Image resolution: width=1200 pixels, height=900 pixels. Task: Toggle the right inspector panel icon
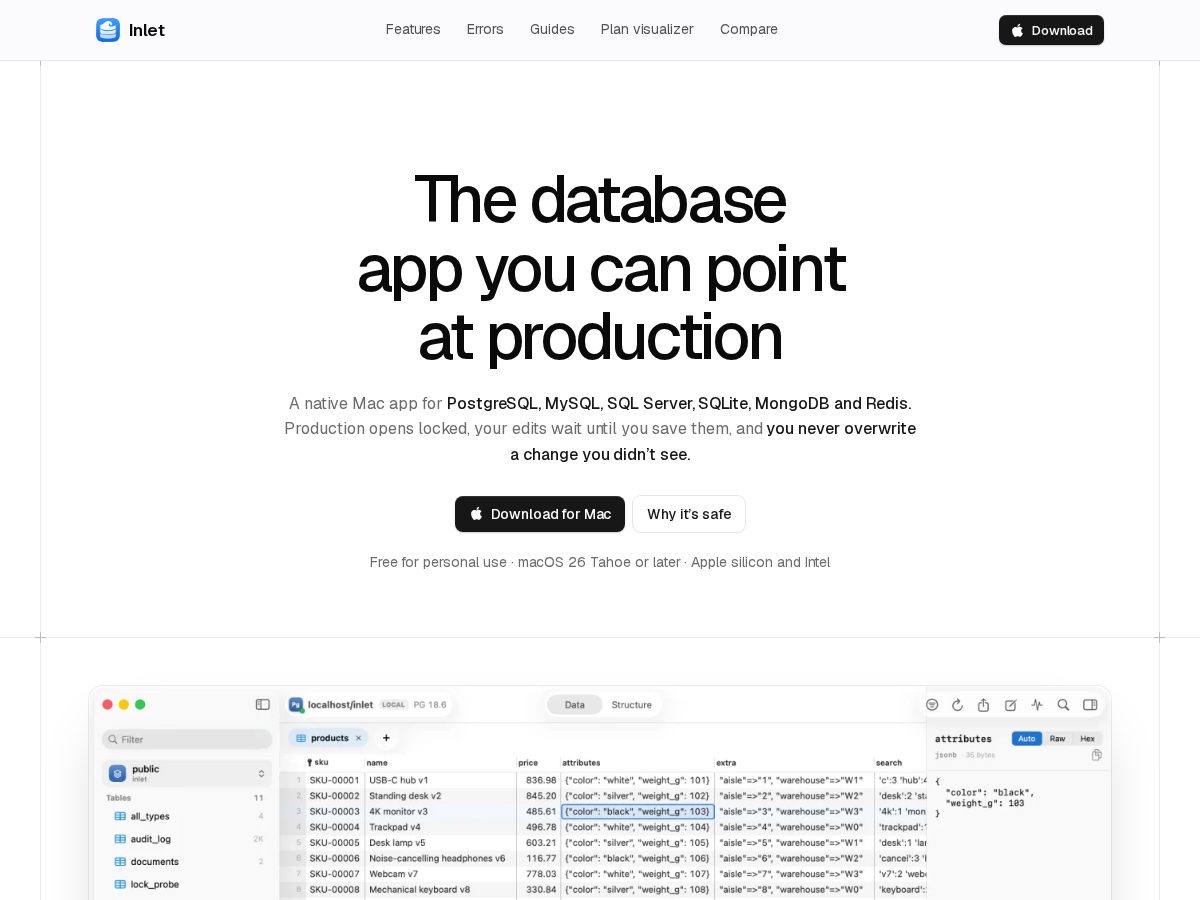coord(1090,705)
